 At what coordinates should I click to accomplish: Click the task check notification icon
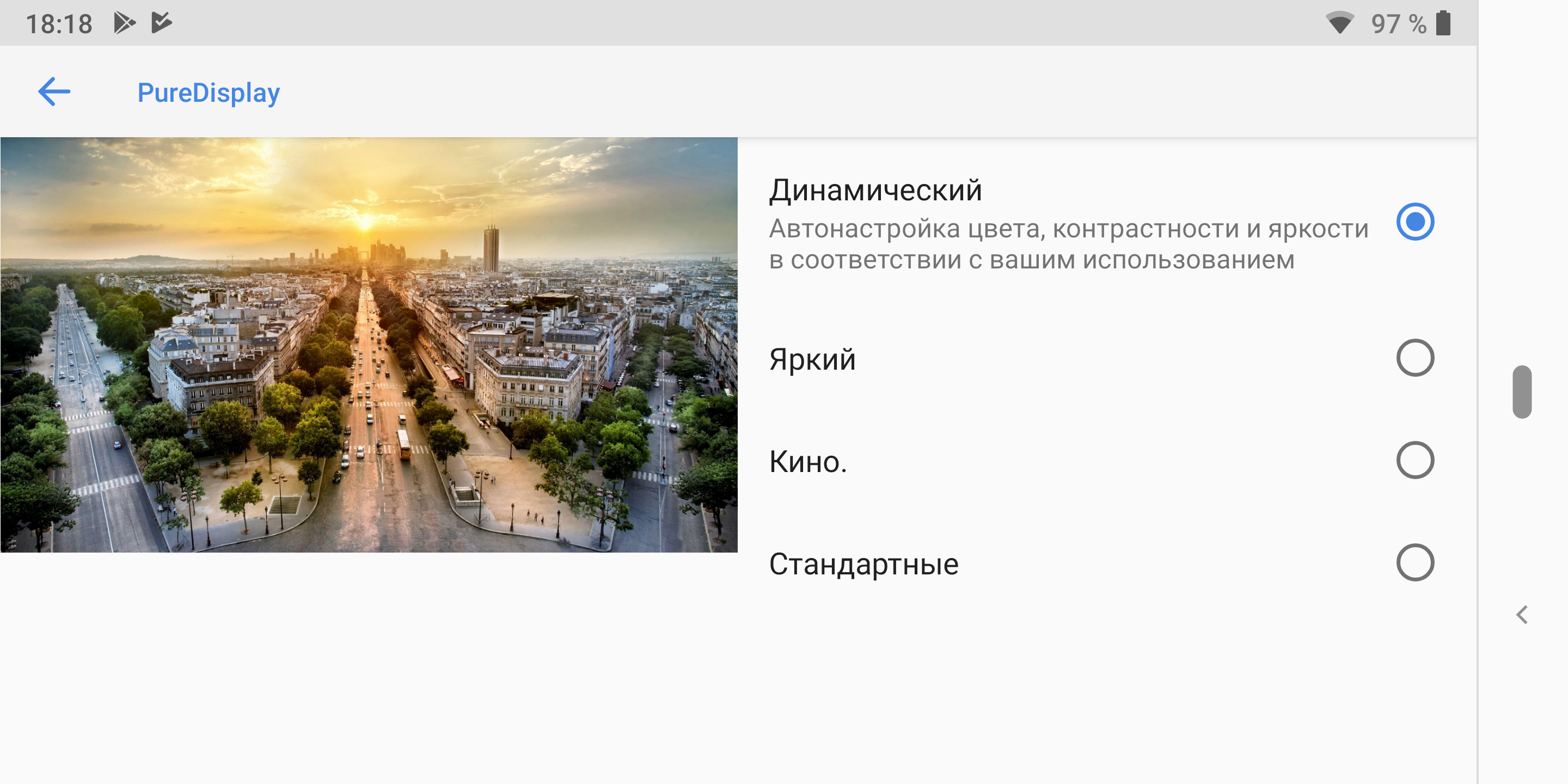[161, 23]
